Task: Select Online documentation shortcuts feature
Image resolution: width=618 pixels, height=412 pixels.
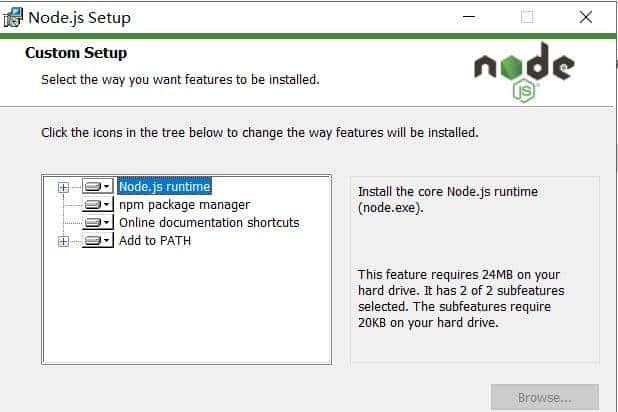Action: pyautogui.click(x=209, y=222)
